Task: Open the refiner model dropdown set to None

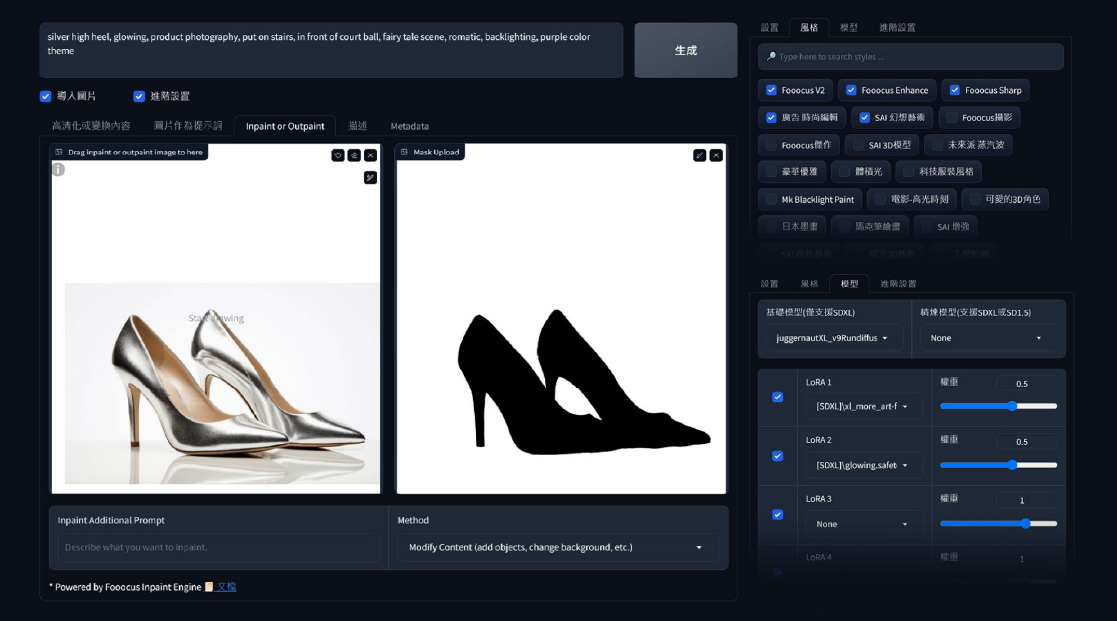Action: 988,338
